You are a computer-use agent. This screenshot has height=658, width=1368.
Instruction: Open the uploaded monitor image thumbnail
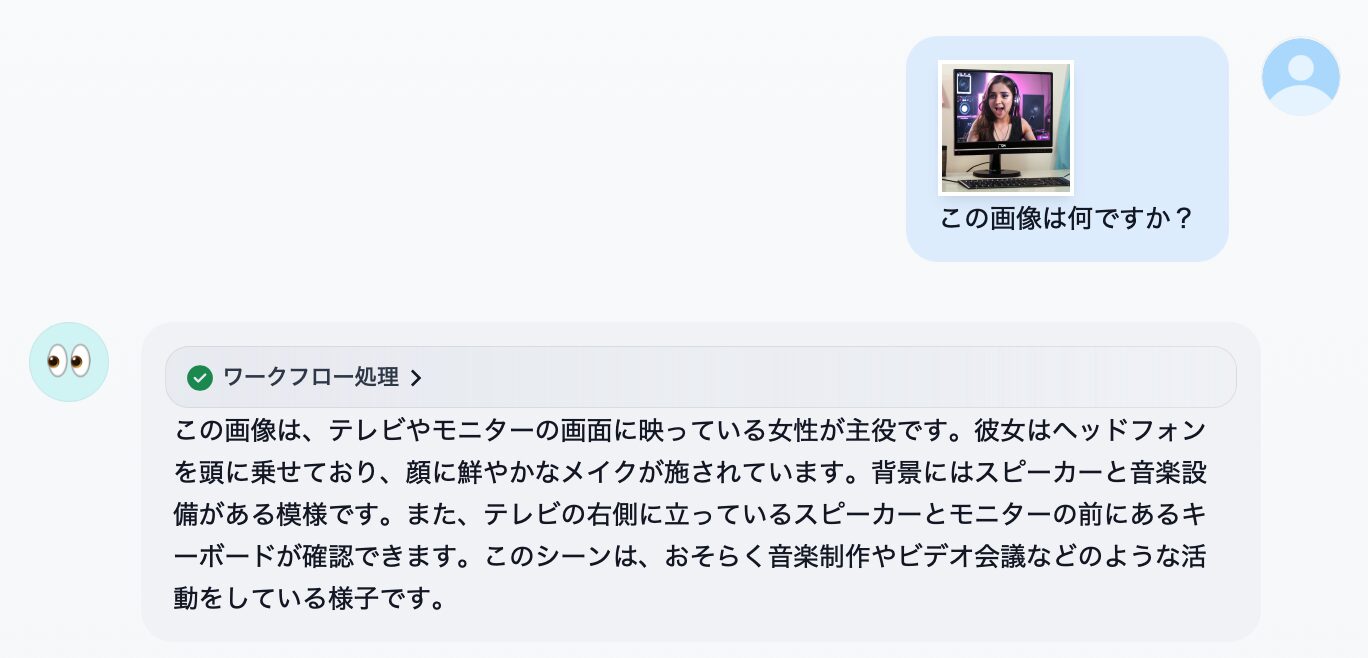tap(1006, 128)
